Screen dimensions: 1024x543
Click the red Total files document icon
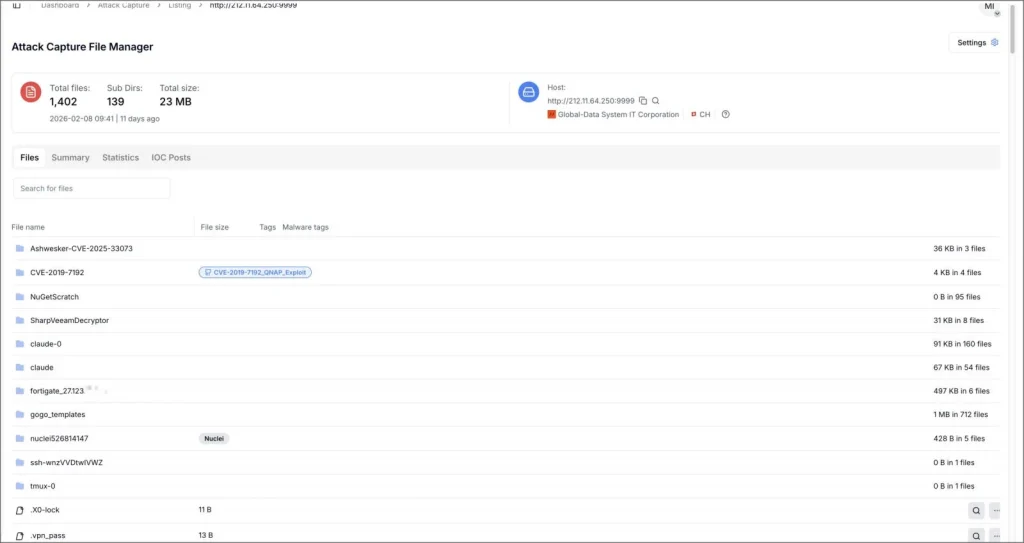click(x=31, y=92)
